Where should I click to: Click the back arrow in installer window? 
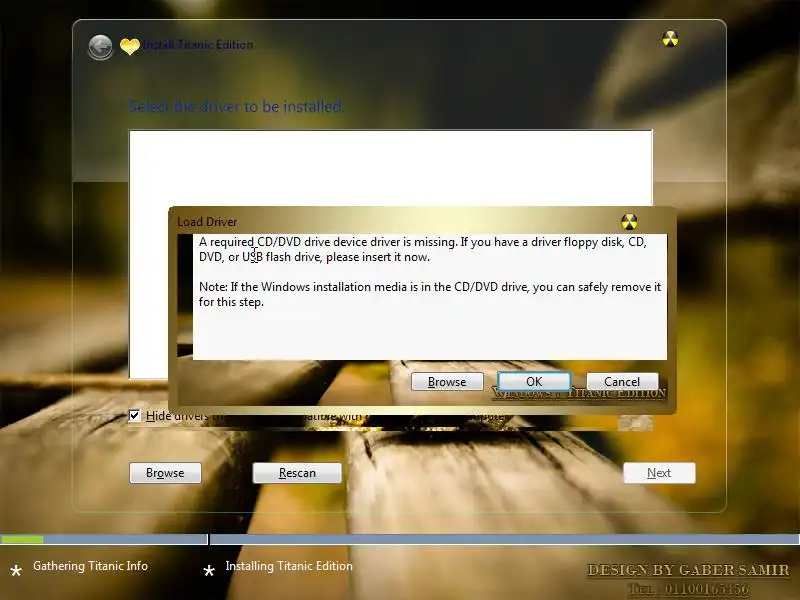click(x=100, y=47)
